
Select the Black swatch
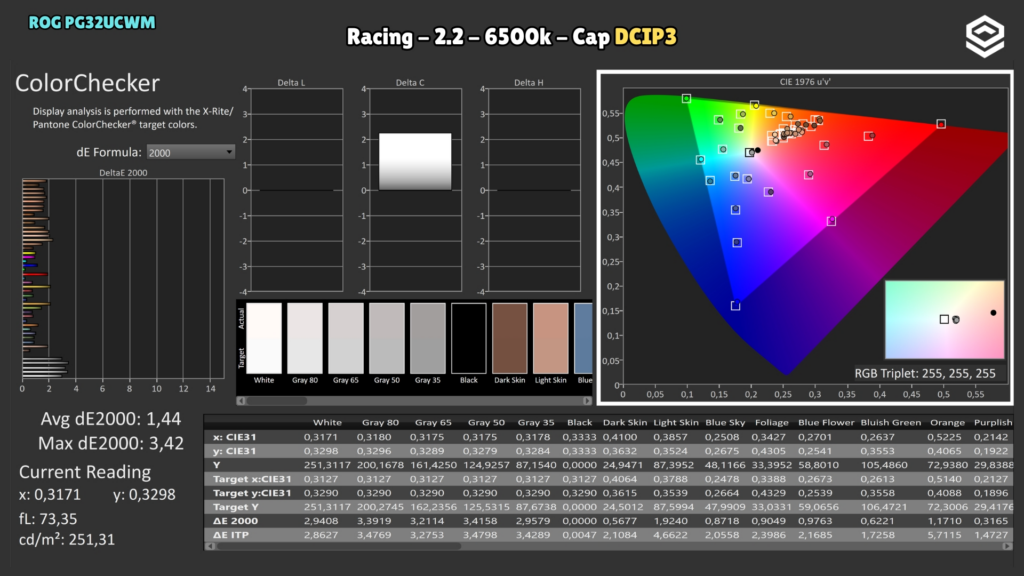[469, 338]
